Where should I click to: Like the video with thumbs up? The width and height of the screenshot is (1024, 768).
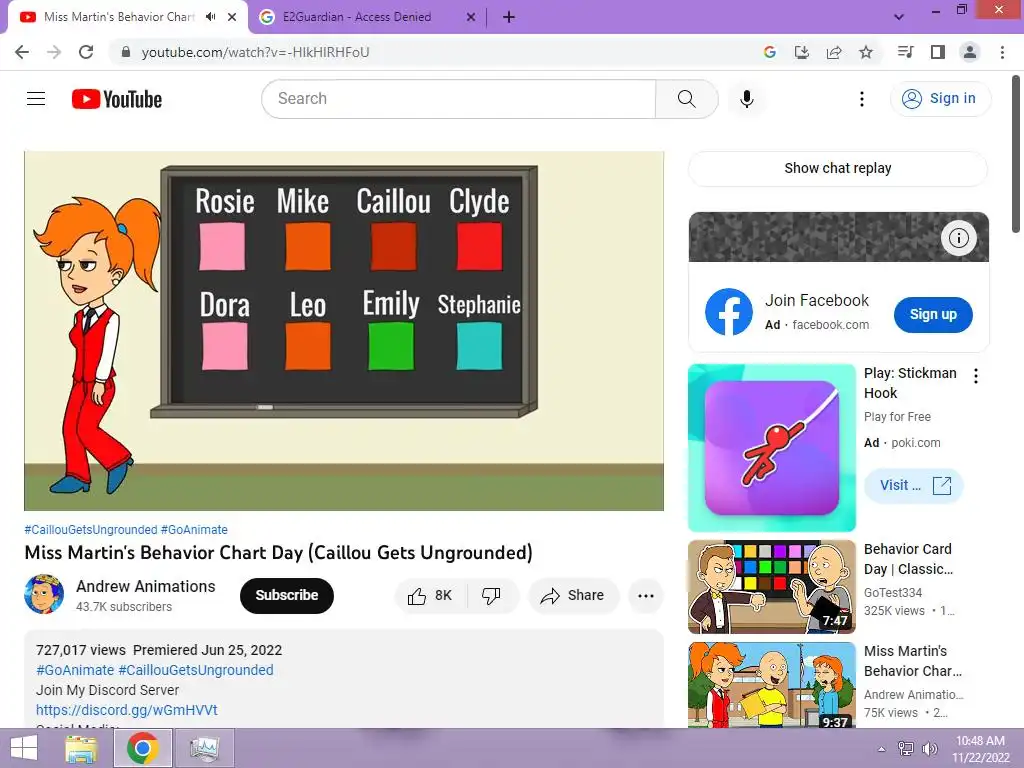click(430, 595)
